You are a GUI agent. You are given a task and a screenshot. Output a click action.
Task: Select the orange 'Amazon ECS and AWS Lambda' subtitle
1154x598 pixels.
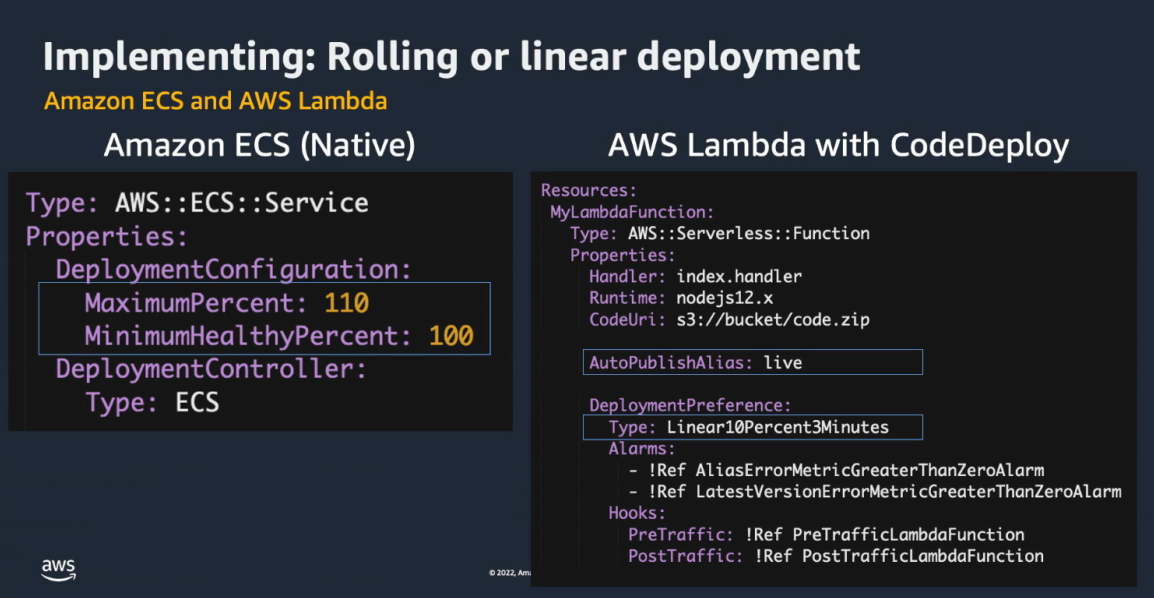(215, 102)
